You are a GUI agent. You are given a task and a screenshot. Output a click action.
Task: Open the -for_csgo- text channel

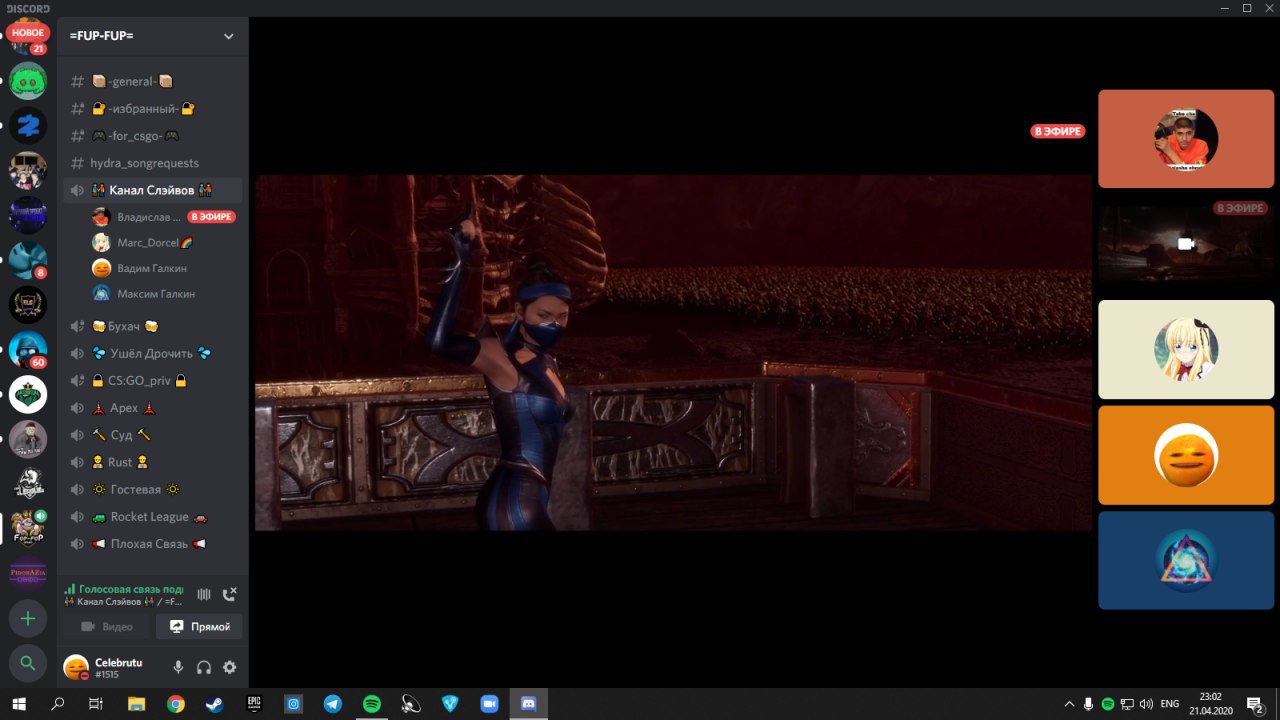152,135
